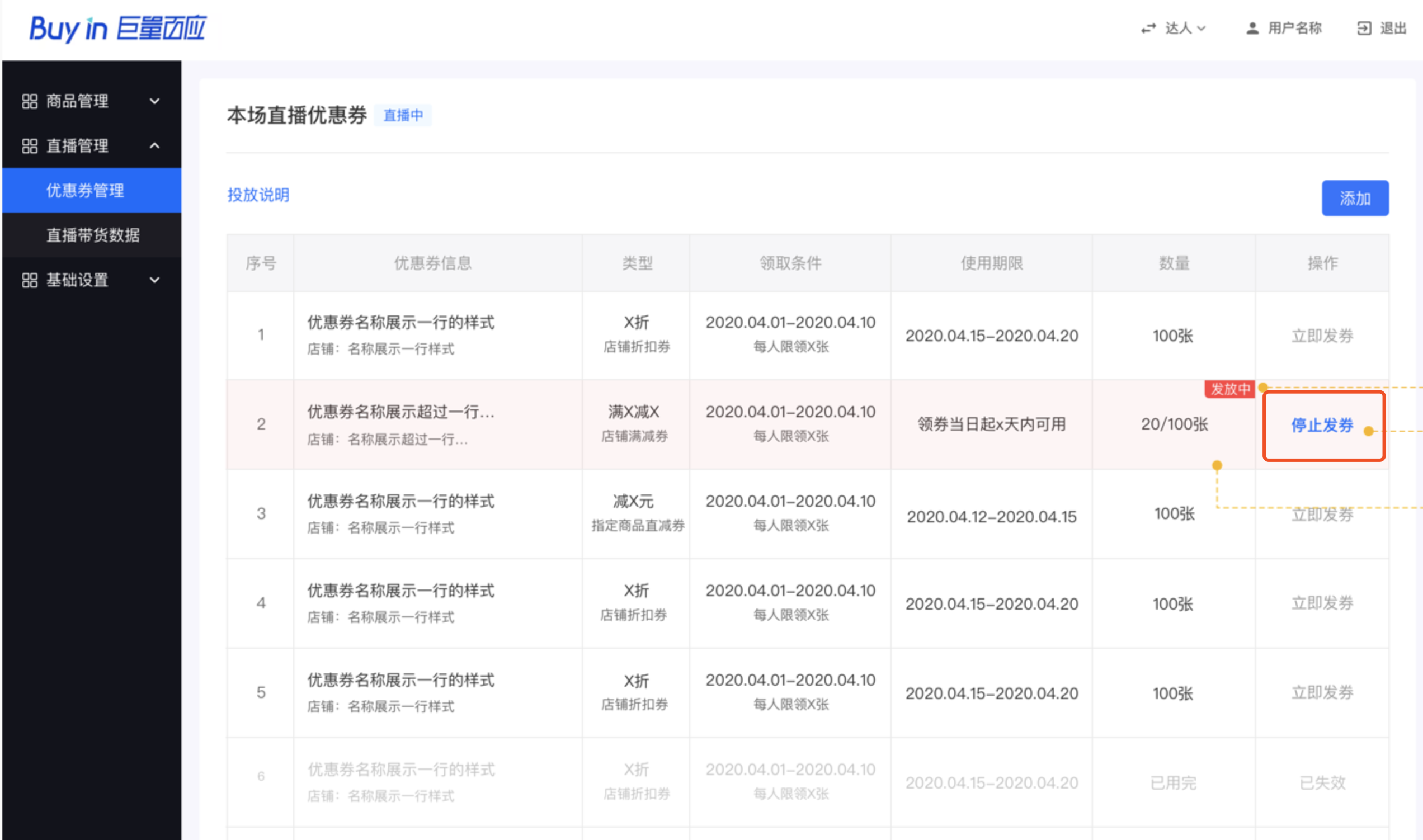Click the red 发放中 status badge
This screenshot has width=1423, height=840.
coord(1229,389)
